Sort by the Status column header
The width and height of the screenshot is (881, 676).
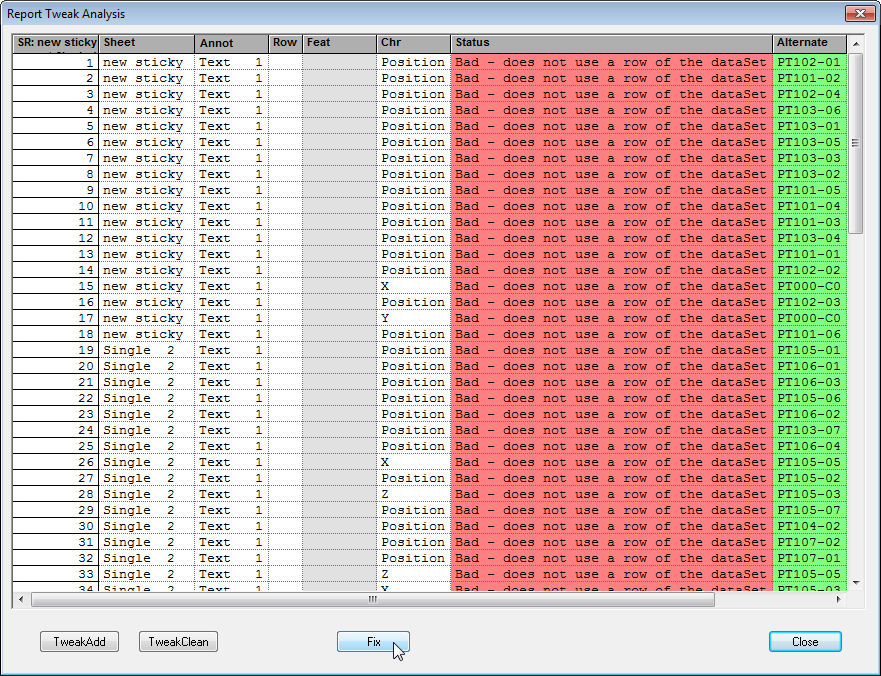[x=611, y=43]
